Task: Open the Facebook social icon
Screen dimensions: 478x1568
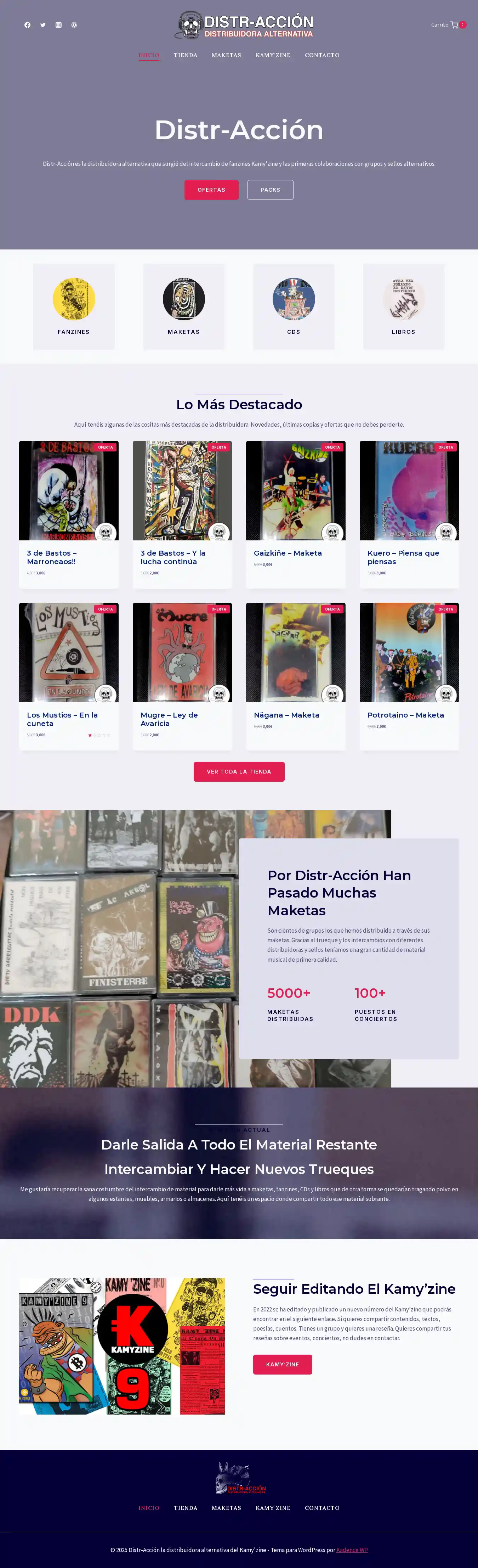Action: pos(27,25)
